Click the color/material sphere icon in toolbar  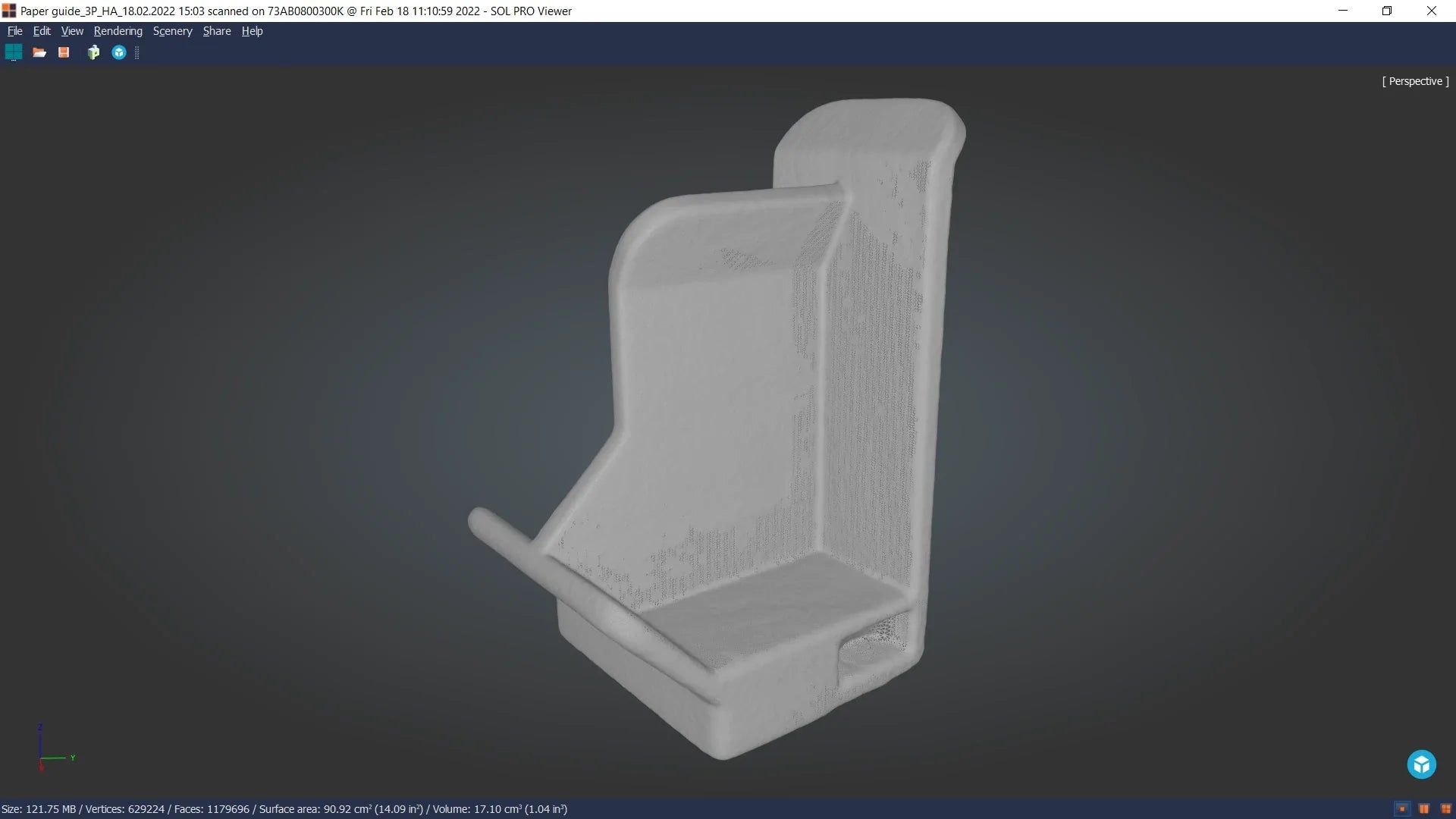click(118, 52)
